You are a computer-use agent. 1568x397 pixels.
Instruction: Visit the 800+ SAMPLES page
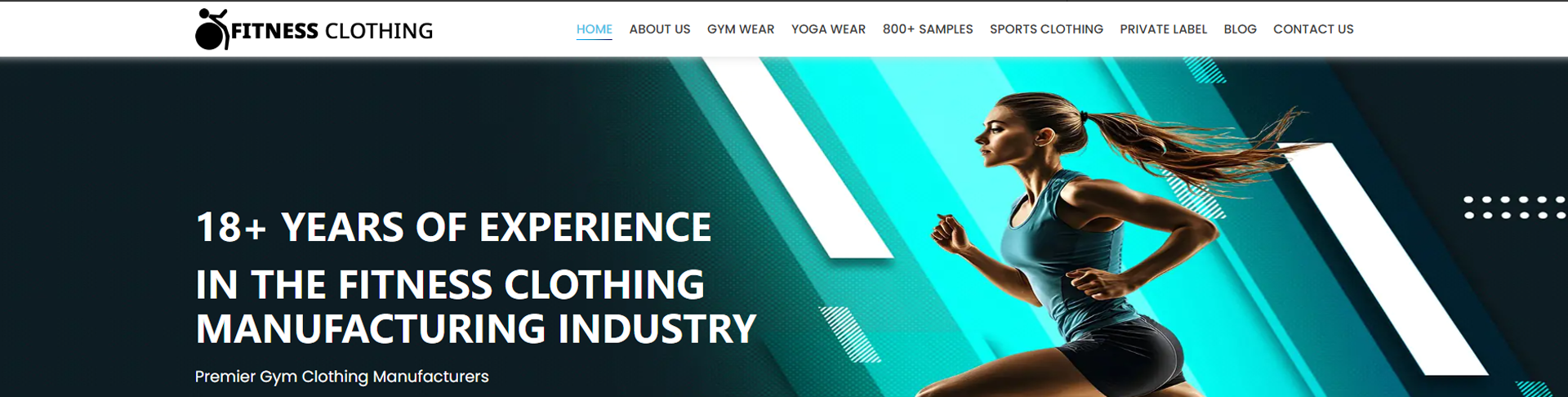tap(928, 29)
